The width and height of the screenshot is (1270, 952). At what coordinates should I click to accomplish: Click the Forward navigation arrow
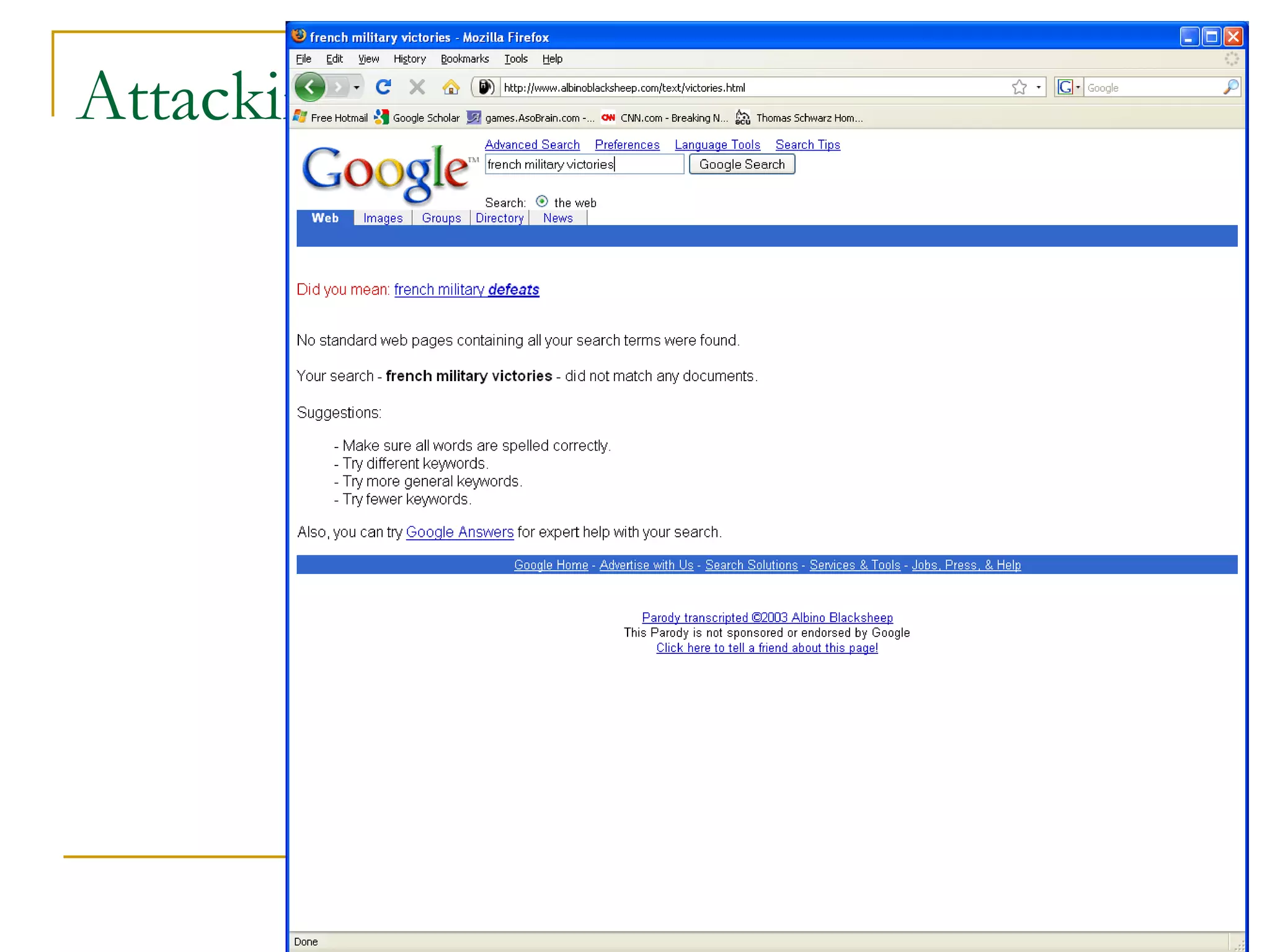(338, 87)
